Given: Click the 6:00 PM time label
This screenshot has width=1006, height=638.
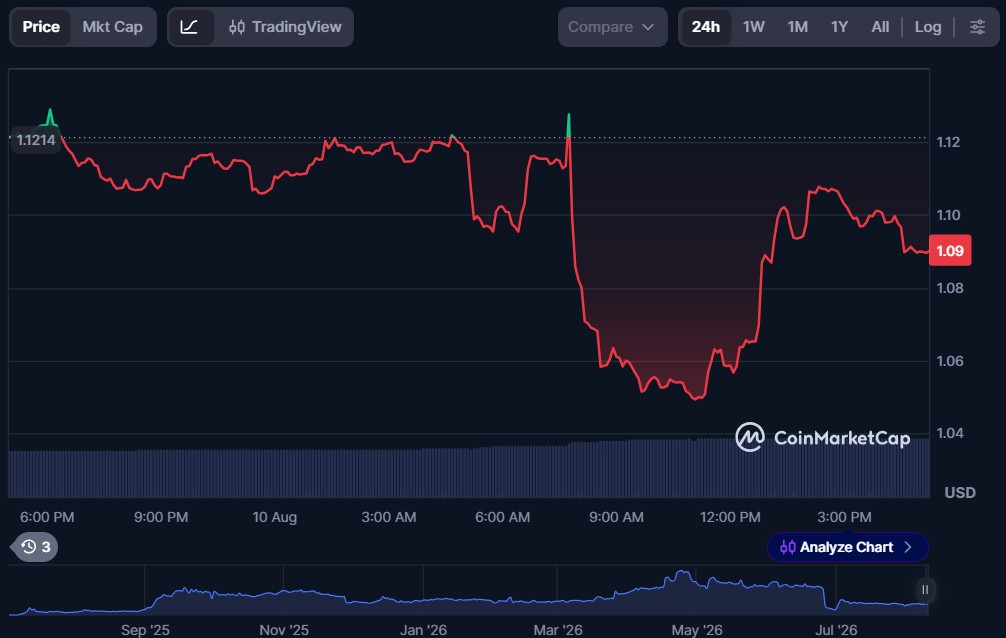Looking at the screenshot, I should (x=47, y=517).
